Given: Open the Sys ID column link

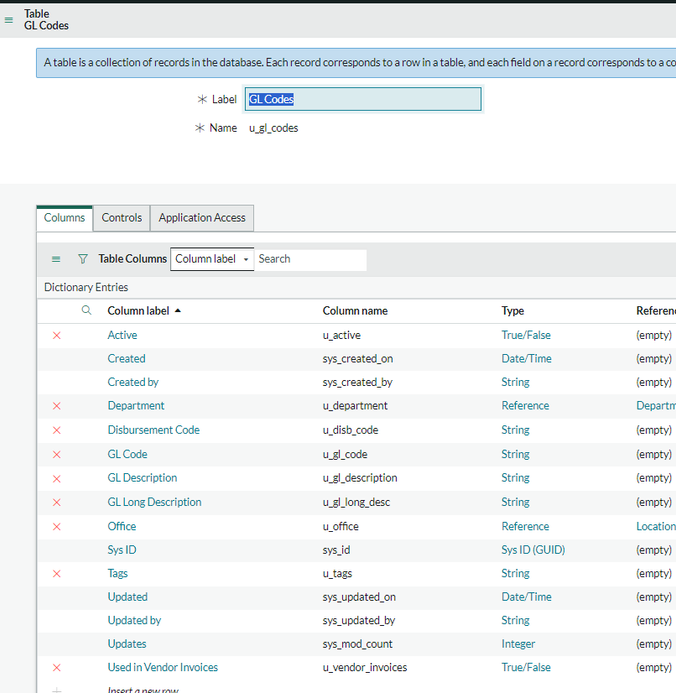Looking at the screenshot, I should click(122, 550).
